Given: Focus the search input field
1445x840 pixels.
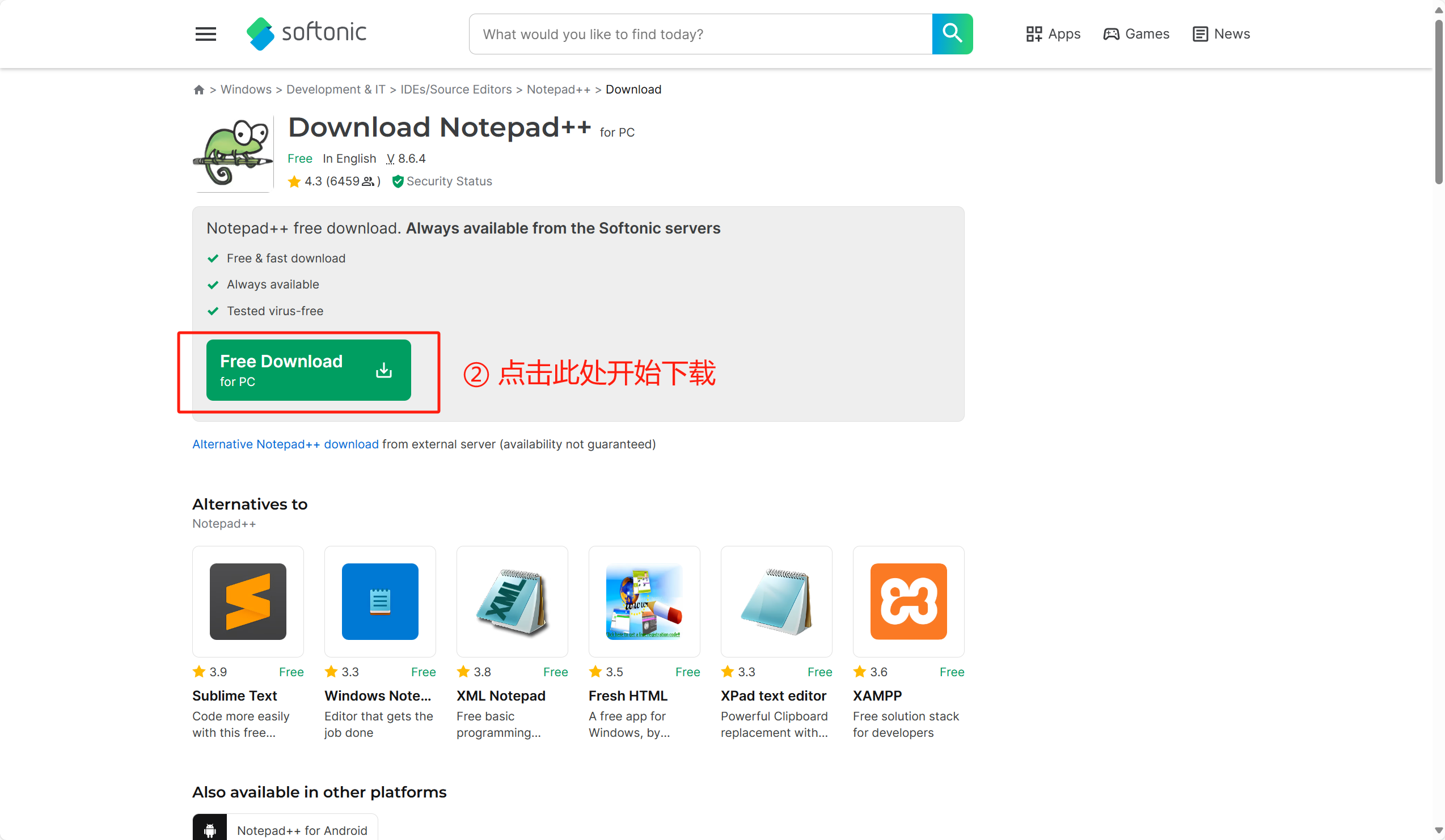Looking at the screenshot, I should pyautogui.click(x=700, y=34).
